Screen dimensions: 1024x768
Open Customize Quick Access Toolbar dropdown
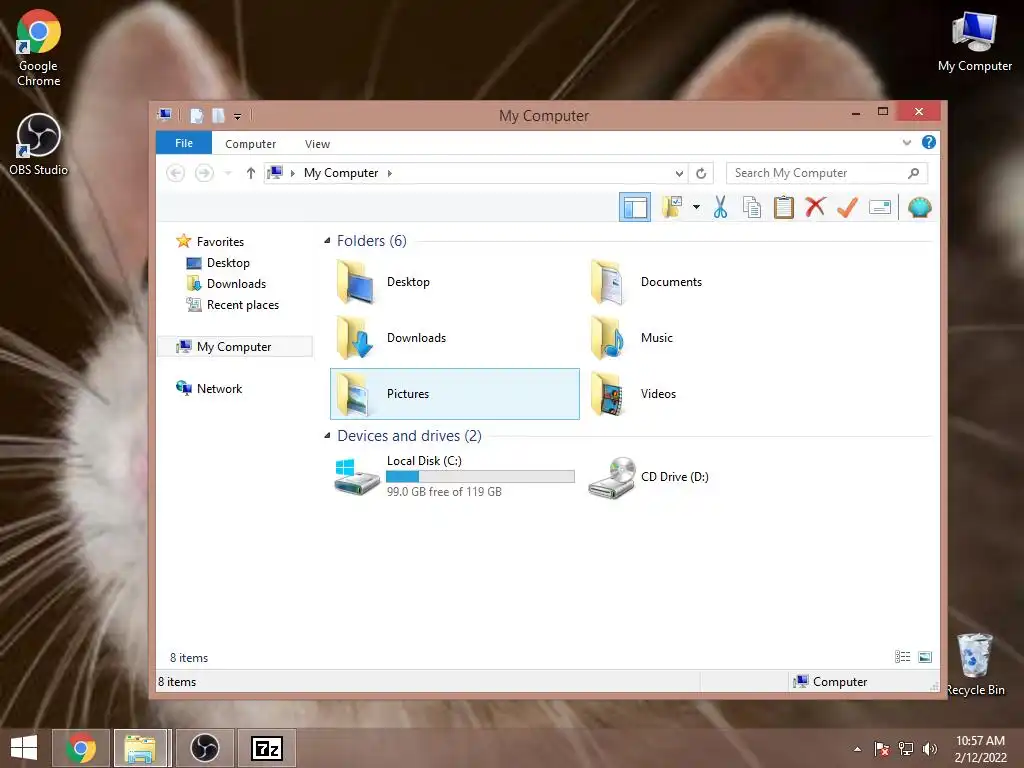(x=238, y=117)
